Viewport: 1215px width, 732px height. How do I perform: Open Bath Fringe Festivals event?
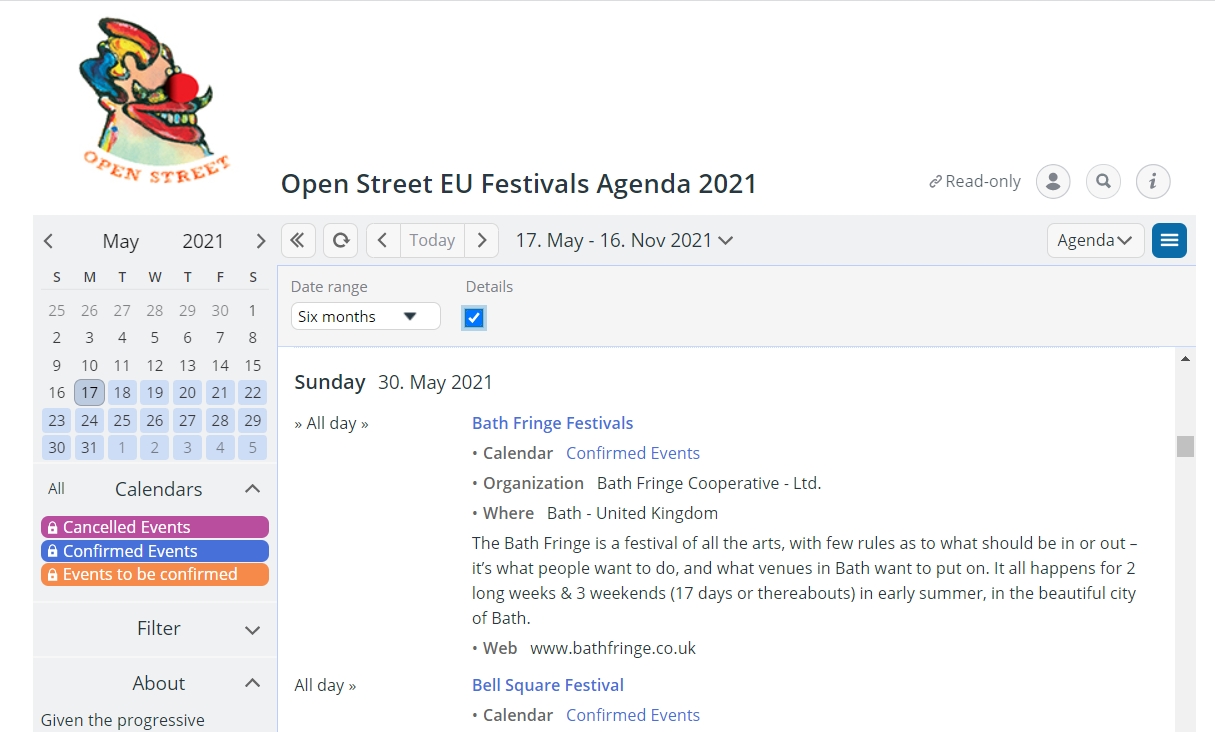[553, 423]
